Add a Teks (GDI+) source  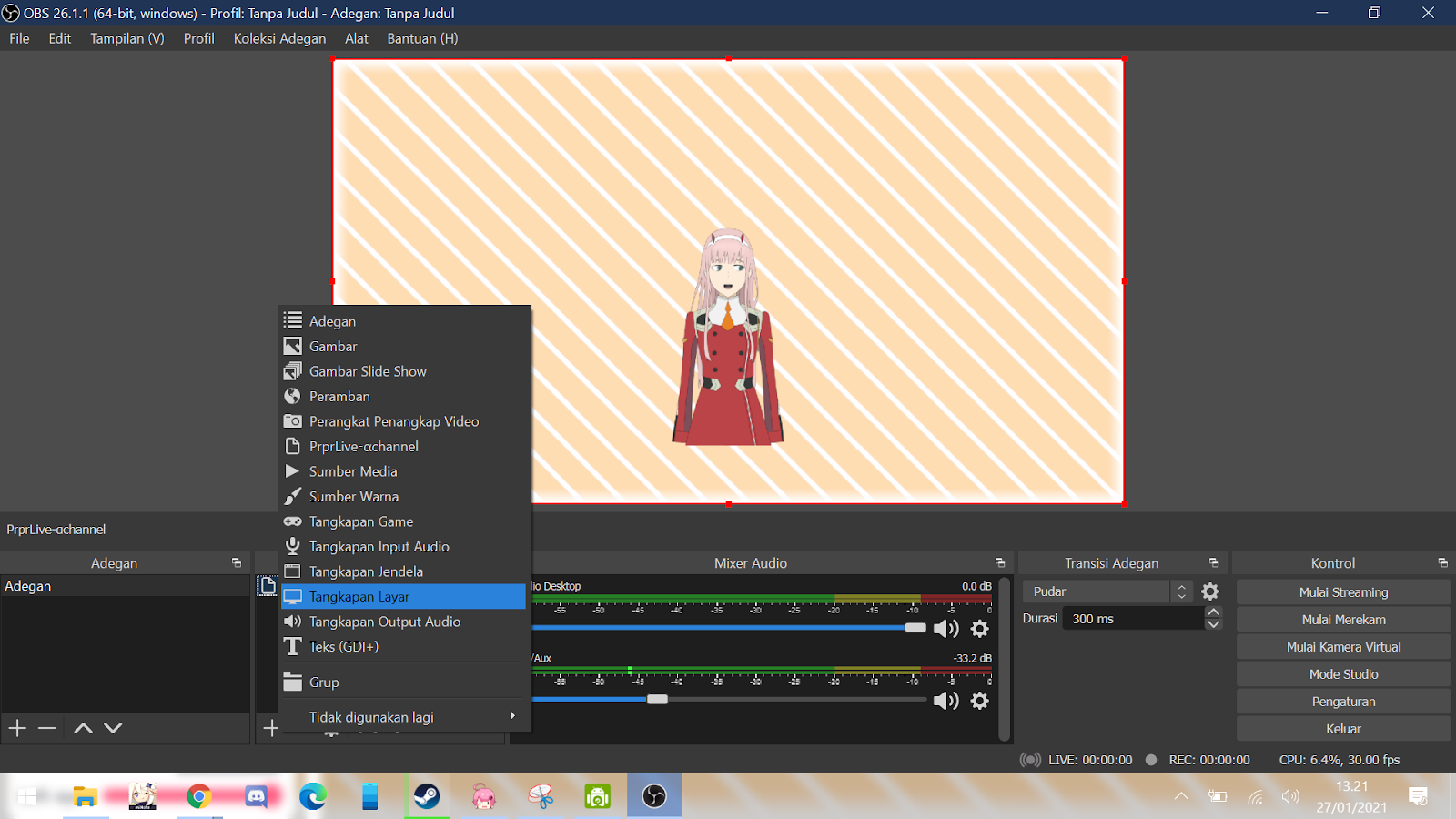click(404, 647)
